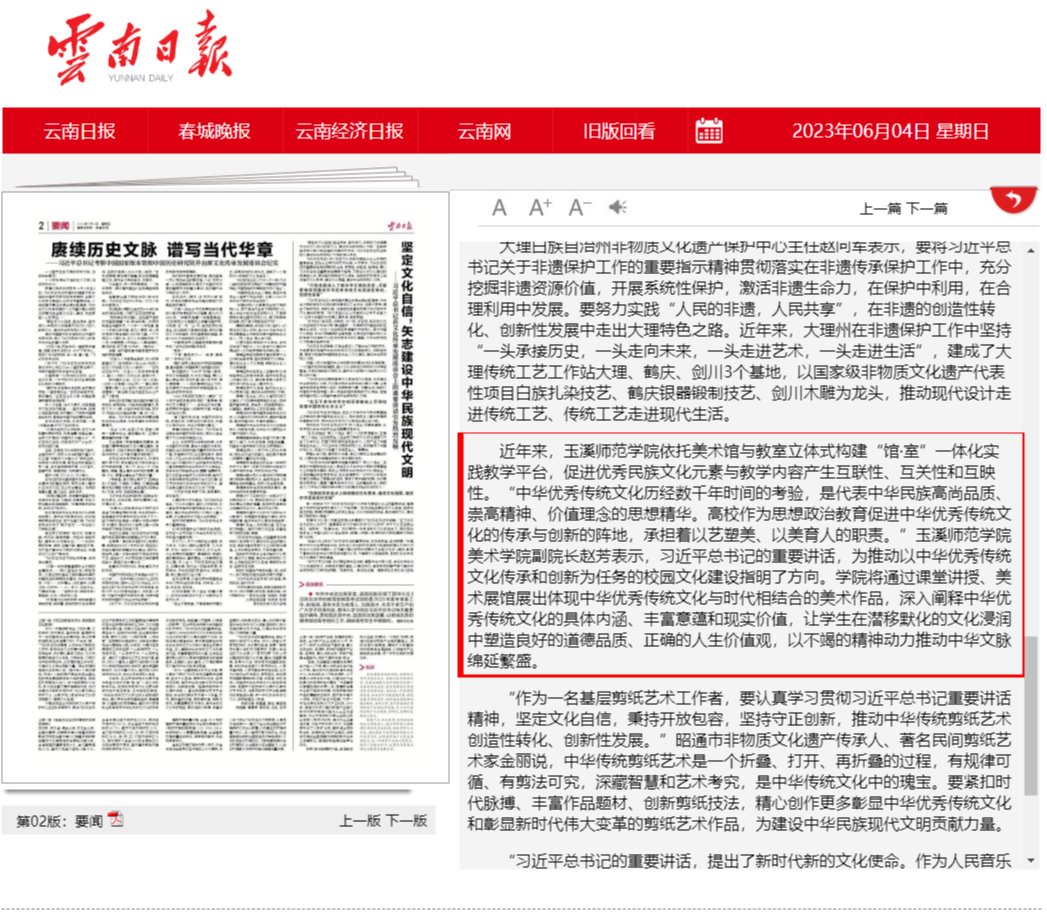Screen dimensions: 1047x912
Task: Click the line starting 书记关于非遗保护工作的重要指示
Action: click(x=739, y=267)
